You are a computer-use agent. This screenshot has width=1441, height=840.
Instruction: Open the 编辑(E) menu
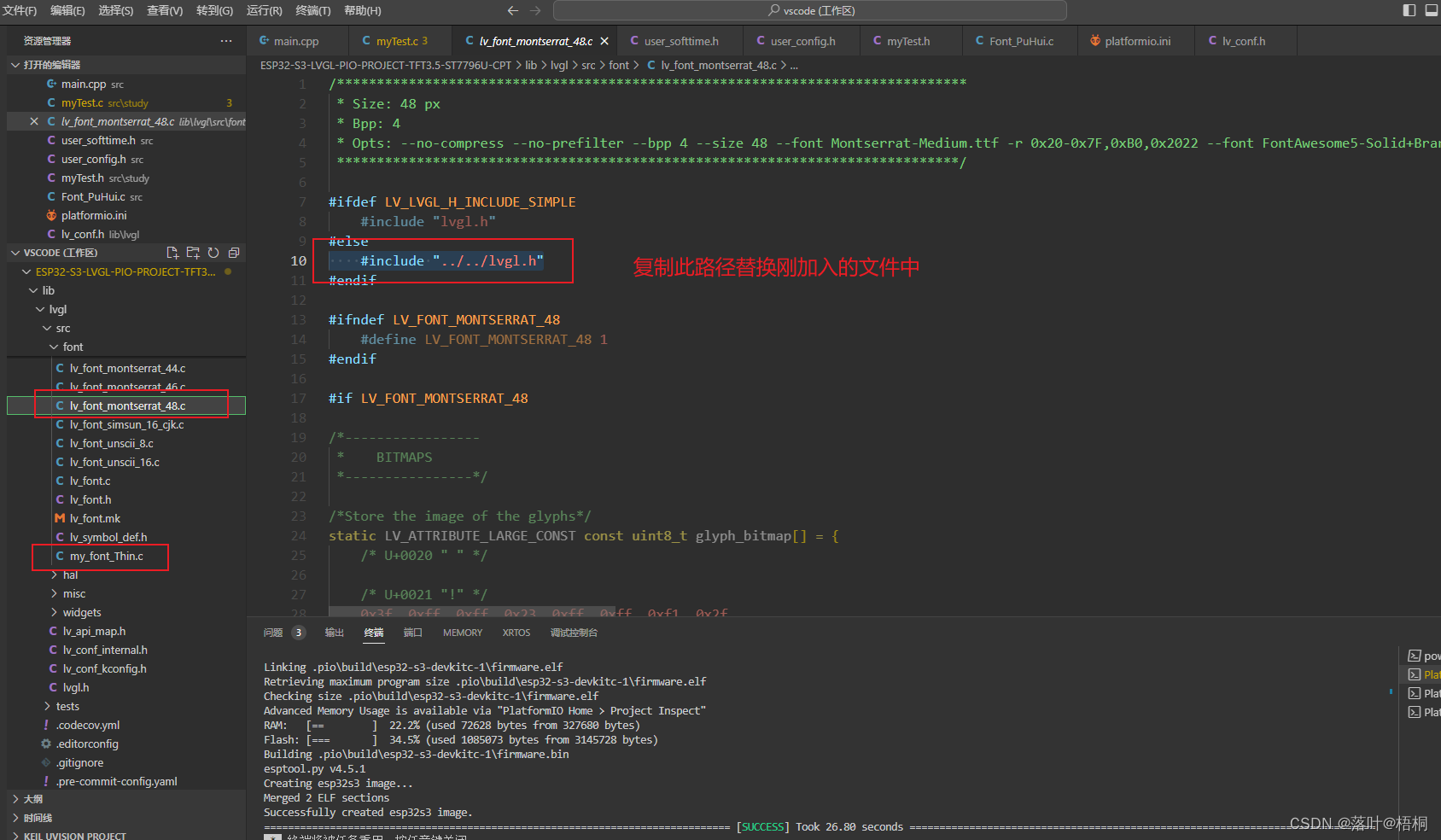[67, 10]
